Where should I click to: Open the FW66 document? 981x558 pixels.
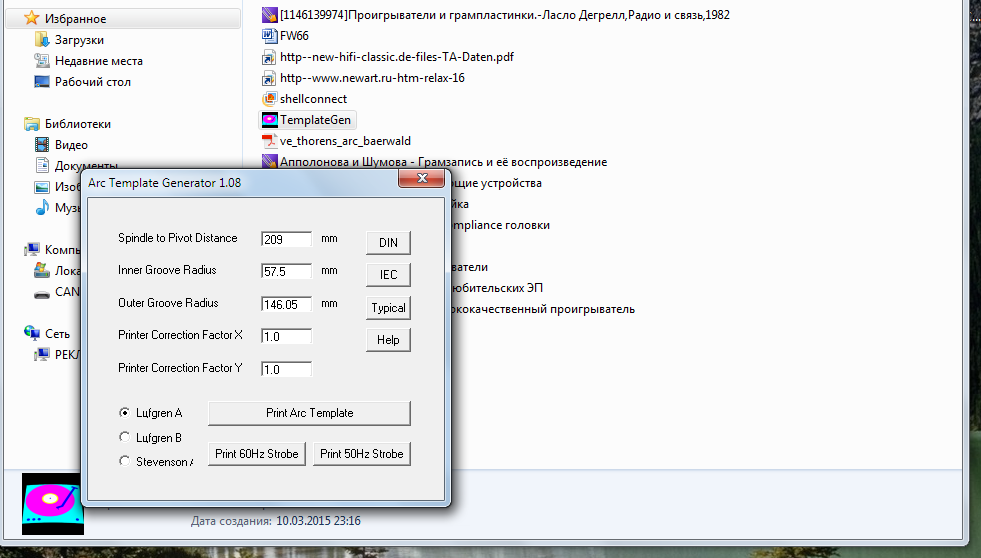[x=294, y=36]
